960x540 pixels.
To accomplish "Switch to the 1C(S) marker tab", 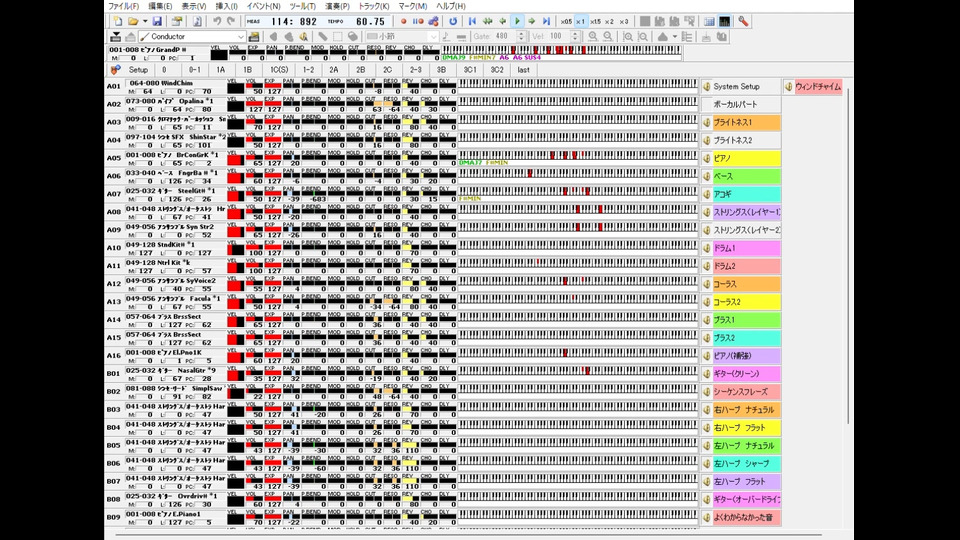I will pos(279,70).
